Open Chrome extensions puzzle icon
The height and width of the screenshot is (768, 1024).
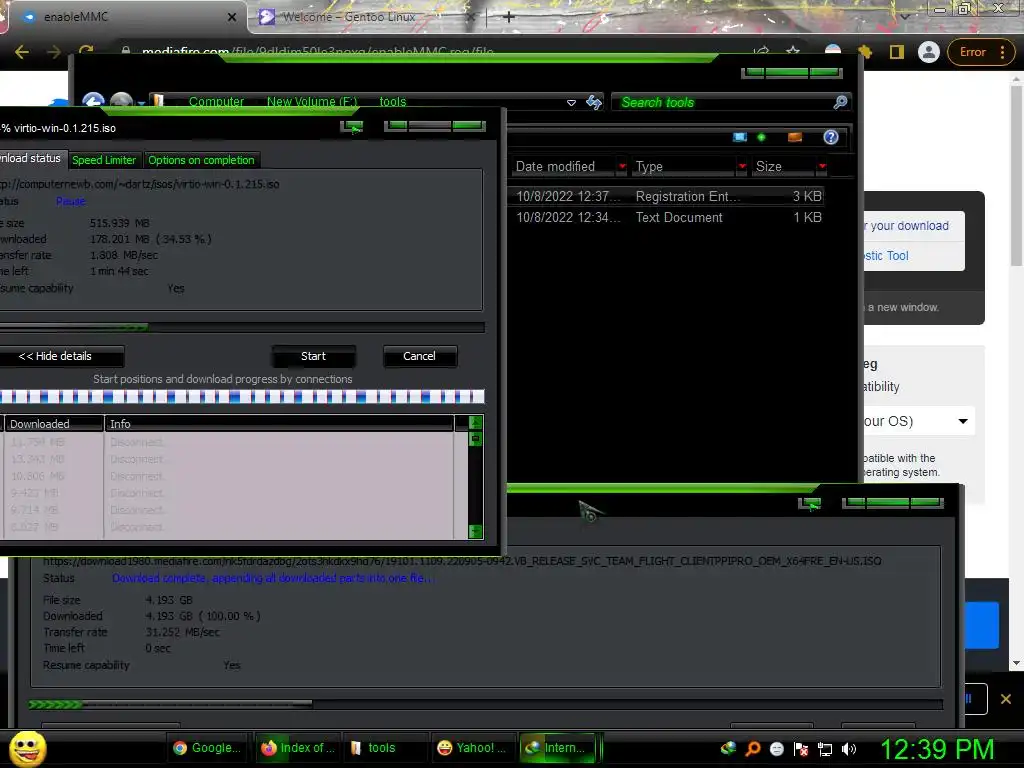(x=865, y=52)
